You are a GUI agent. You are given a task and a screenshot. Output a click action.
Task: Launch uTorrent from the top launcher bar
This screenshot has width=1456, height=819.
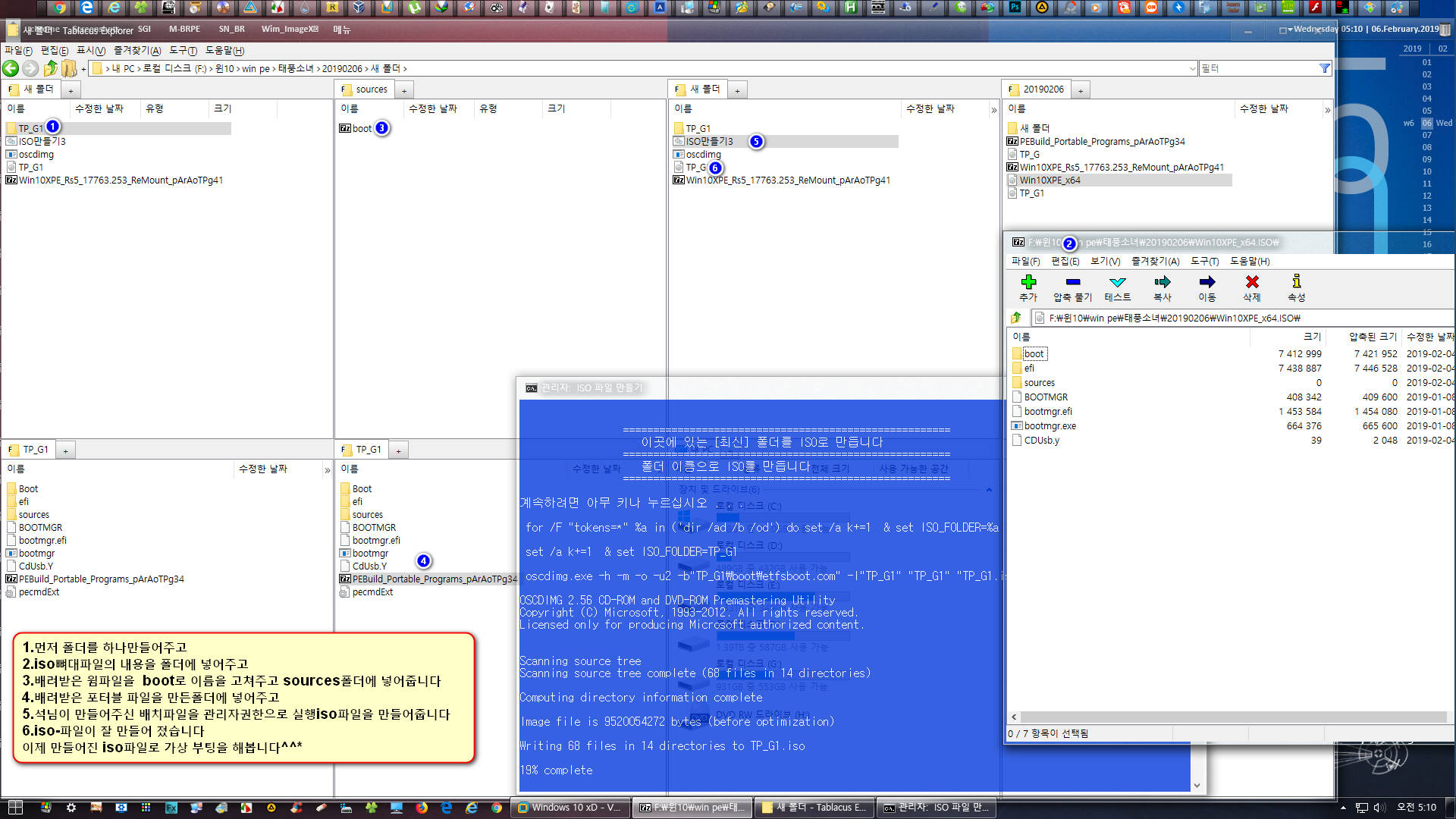(x=414, y=8)
